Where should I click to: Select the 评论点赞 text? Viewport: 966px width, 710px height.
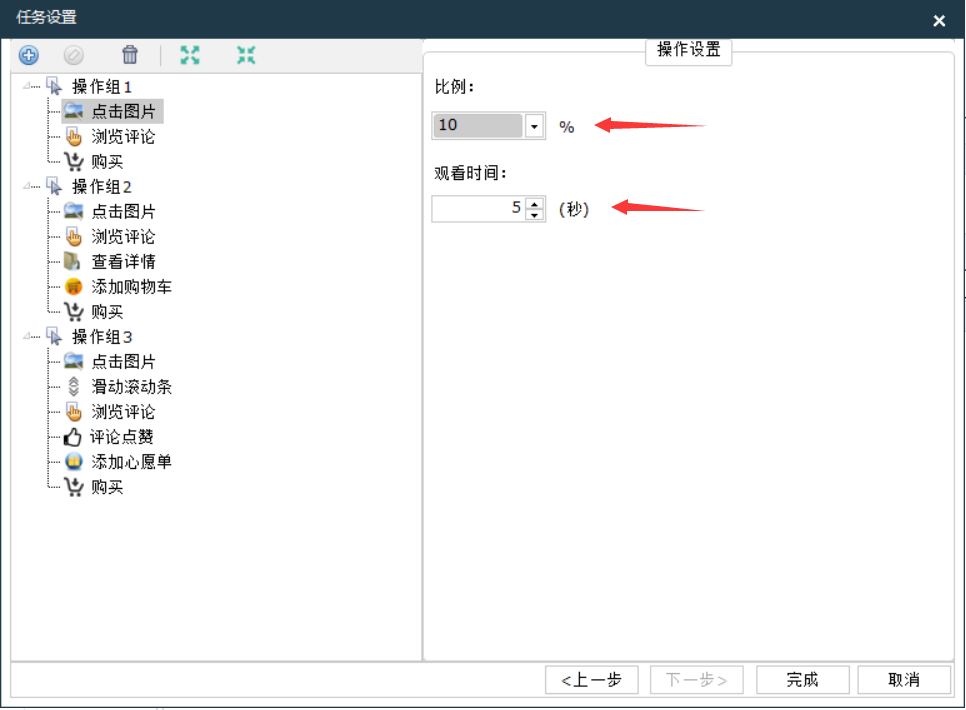point(121,437)
